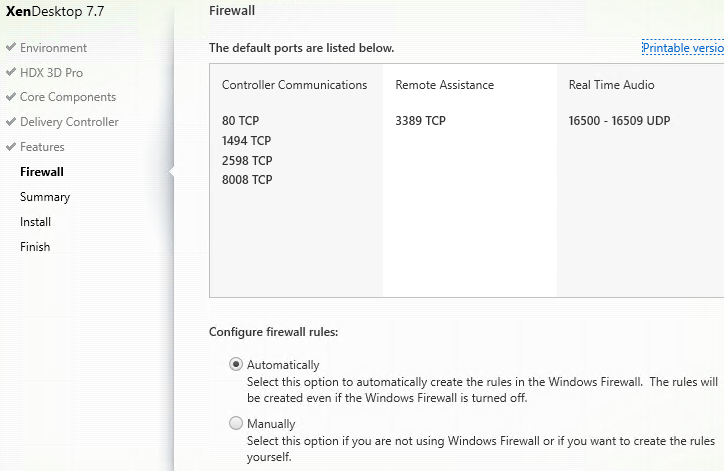Open the Finish step
The height and width of the screenshot is (471, 724).
pos(35,247)
